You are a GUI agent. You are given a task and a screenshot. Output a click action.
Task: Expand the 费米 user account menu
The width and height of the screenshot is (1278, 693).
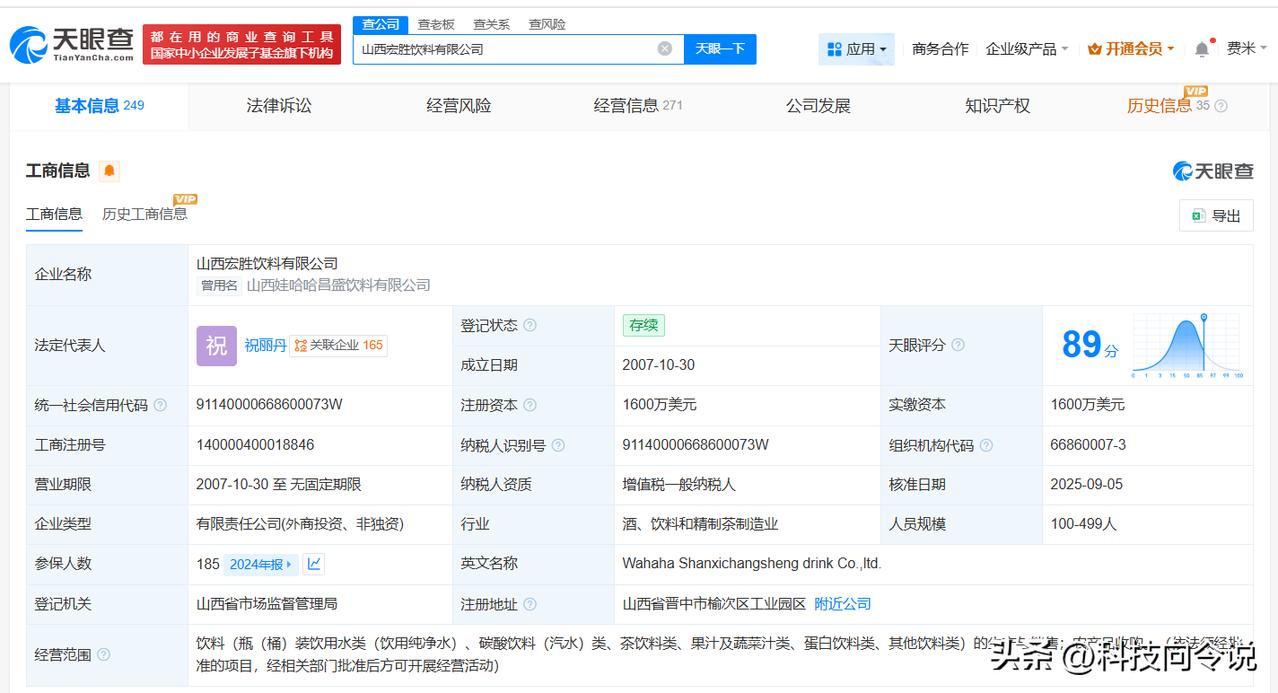[1247, 48]
